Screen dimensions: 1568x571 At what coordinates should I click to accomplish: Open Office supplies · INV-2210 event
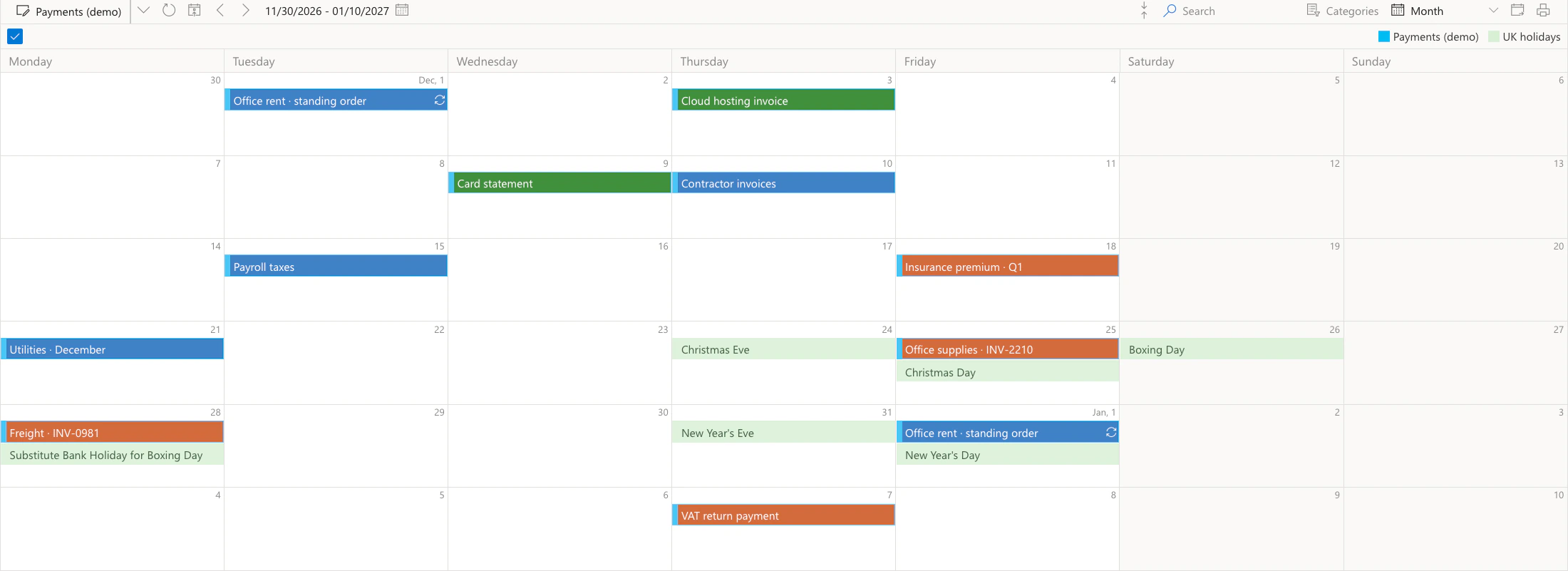pyautogui.click(x=1007, y=349)
